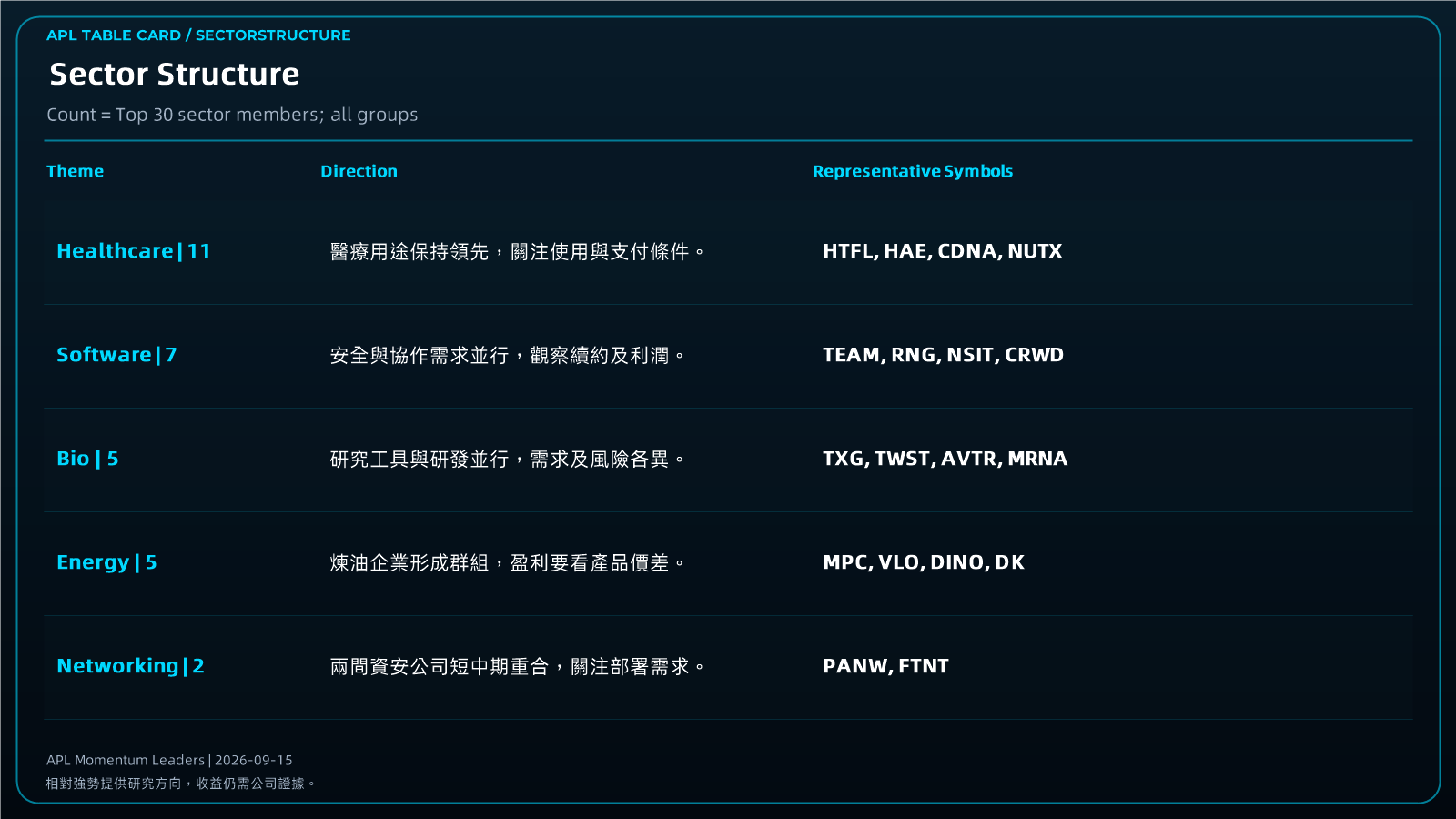The height and width of the screenshot is (819, 1456).
Task: Click the MPC, VLO, DINO, DK symbols
Action: click(x=923, y=562)
